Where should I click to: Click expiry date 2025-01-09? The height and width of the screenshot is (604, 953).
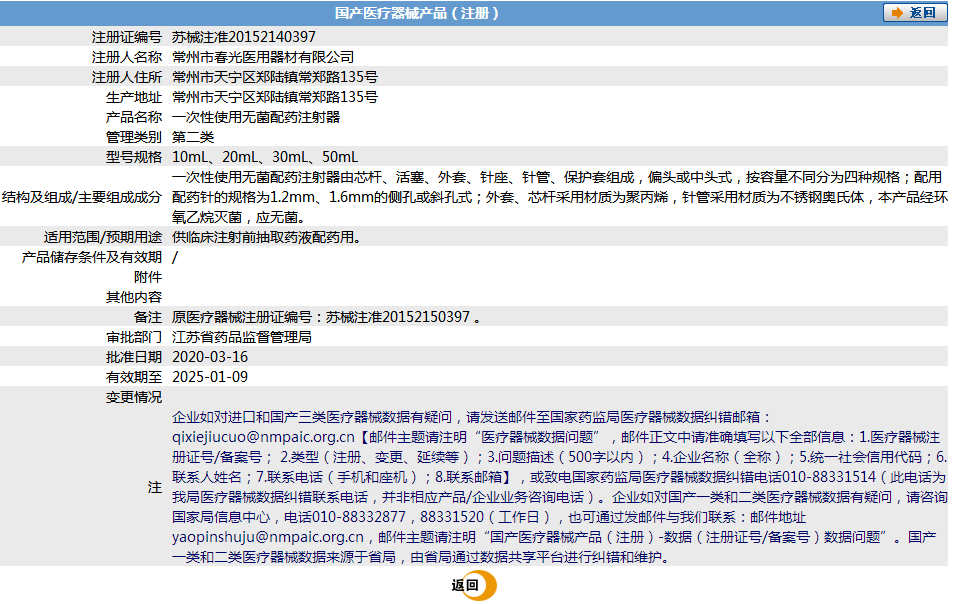[x=210, y=377]
